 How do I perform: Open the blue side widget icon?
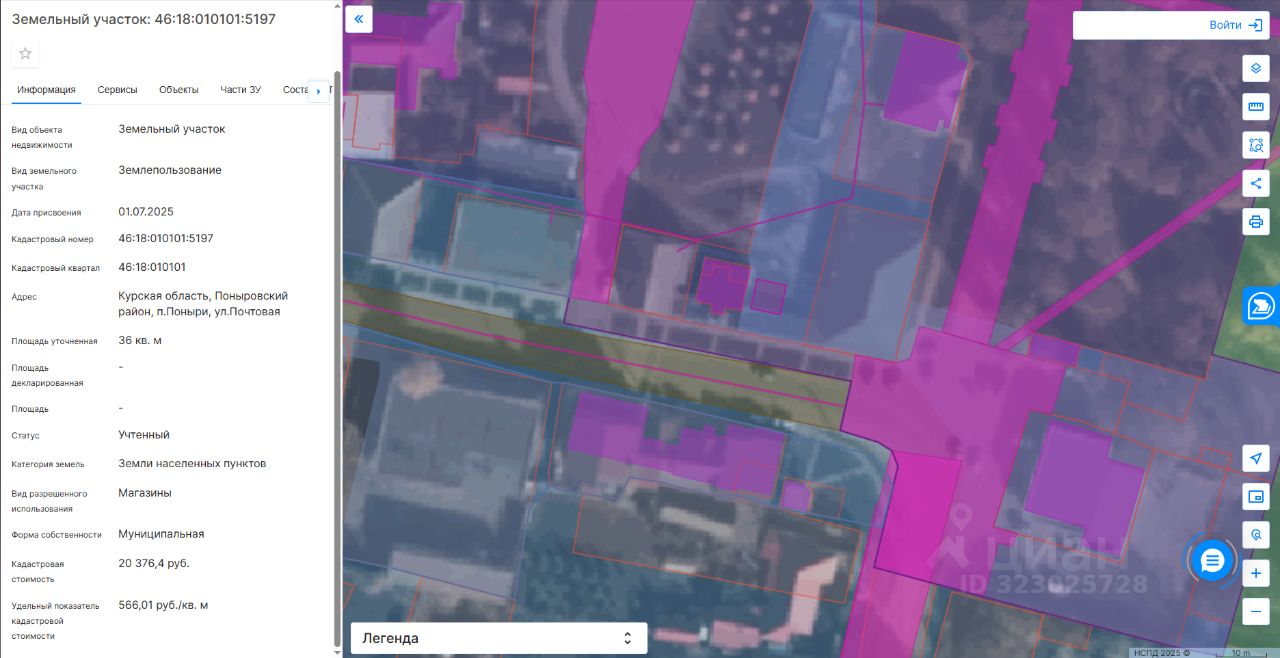tap(1261, 305)
